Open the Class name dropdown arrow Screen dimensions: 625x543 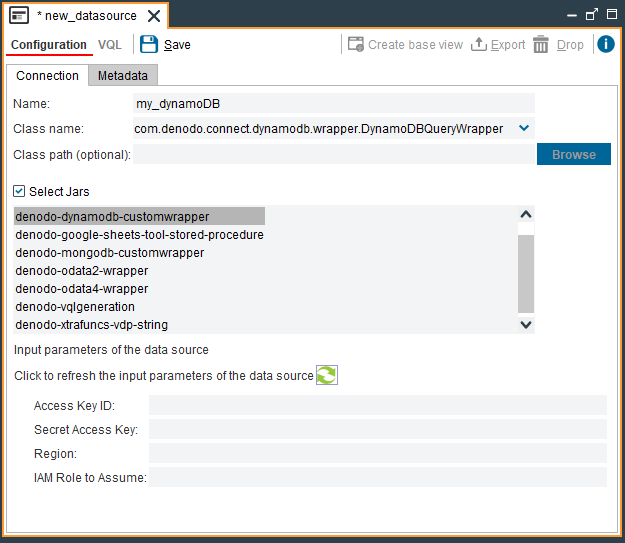524,128
